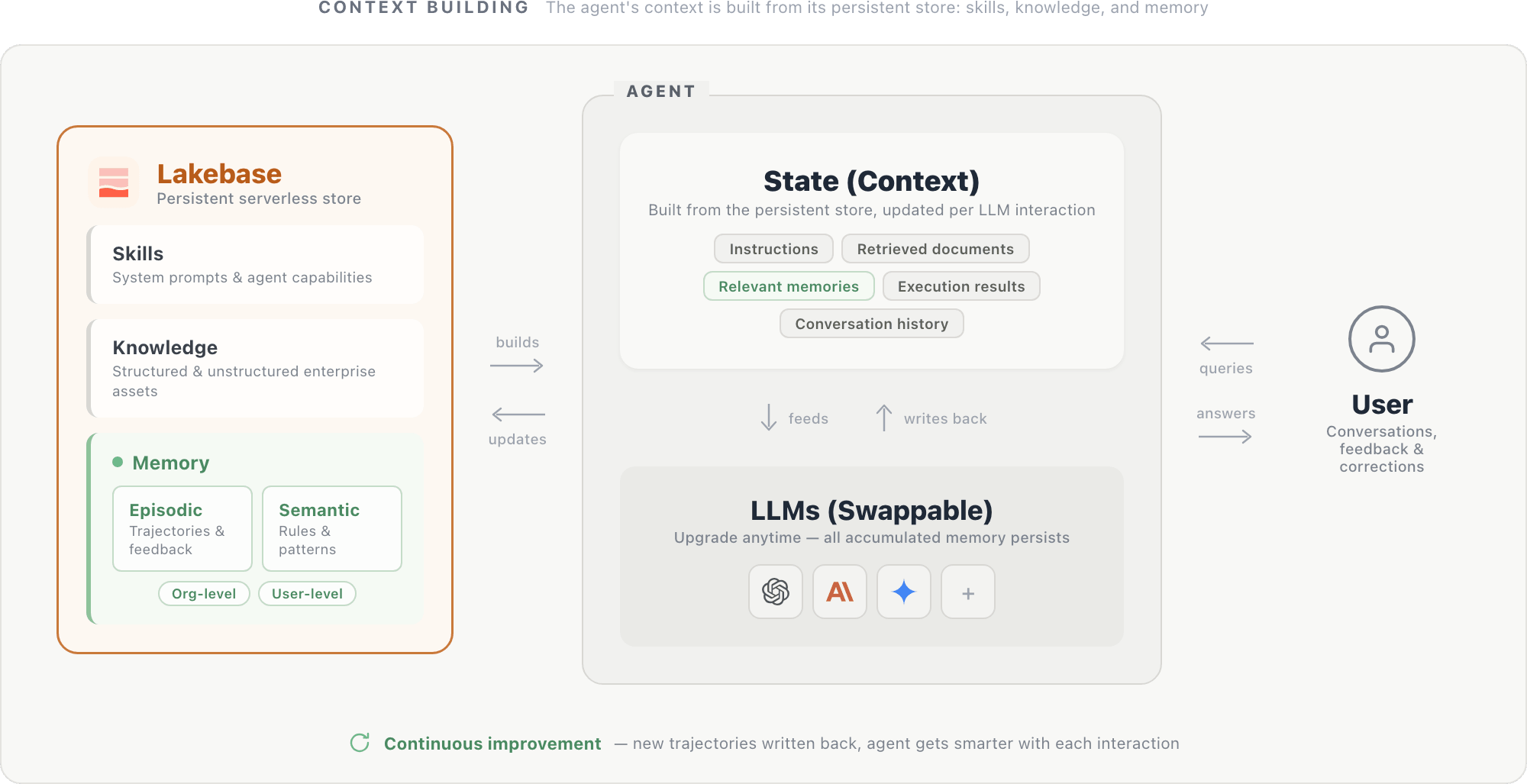Click the Episodic memory card
The width and height of the screenshot is (1527, 784).
[182, 528]
